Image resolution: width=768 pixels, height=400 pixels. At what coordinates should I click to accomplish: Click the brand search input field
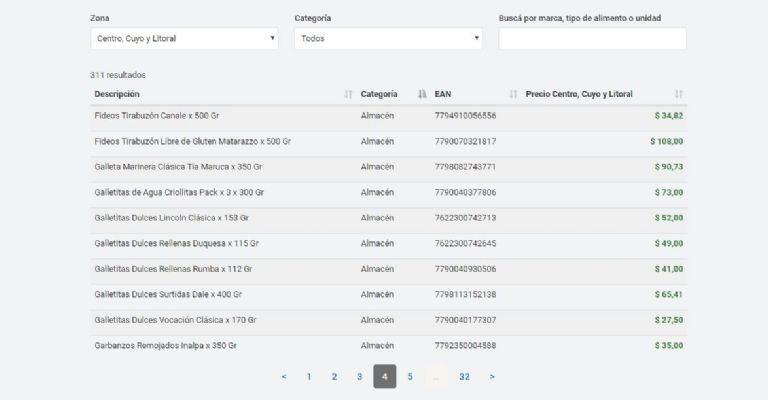point(592,39)
